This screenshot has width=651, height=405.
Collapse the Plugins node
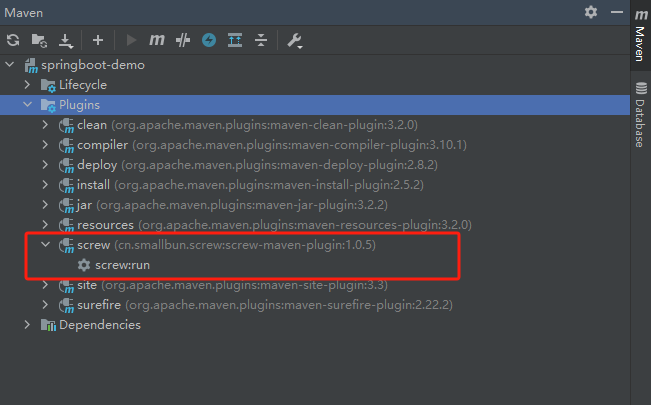pos(27,105)
